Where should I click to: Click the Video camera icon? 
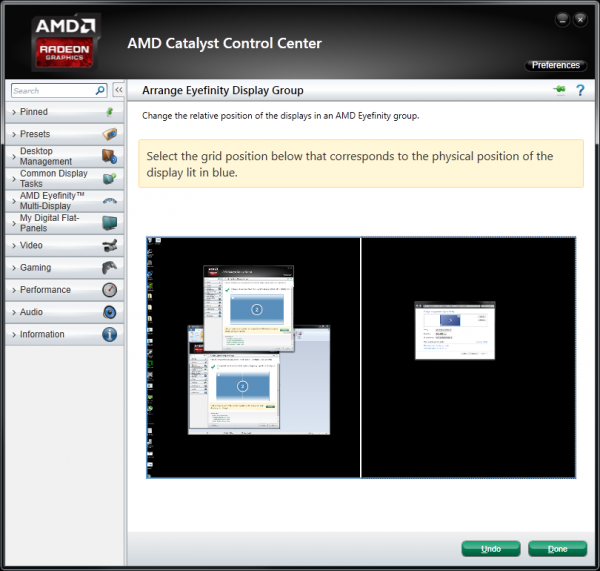click(x=109, y=245)
